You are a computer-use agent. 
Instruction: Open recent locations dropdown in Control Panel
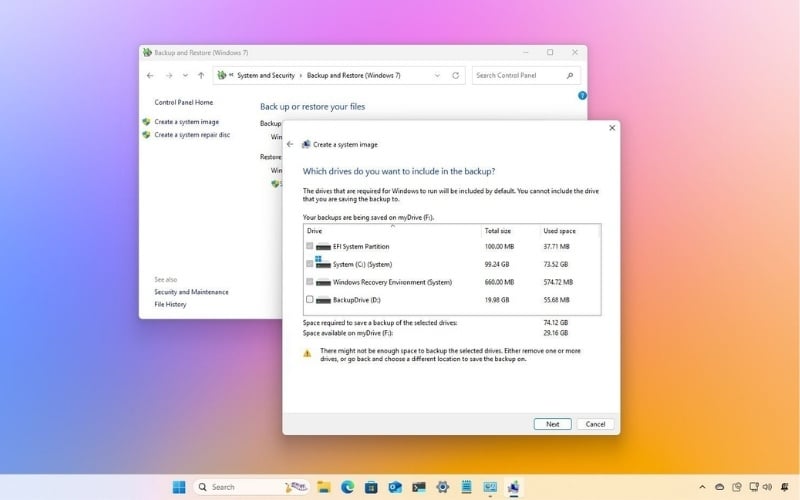click(185, 76)
